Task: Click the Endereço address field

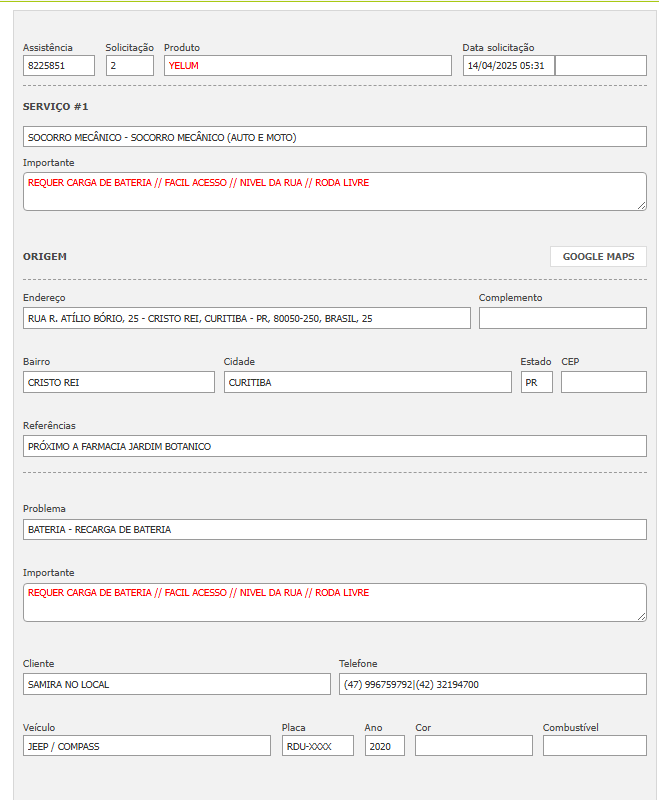Action: tap(246, 318)
